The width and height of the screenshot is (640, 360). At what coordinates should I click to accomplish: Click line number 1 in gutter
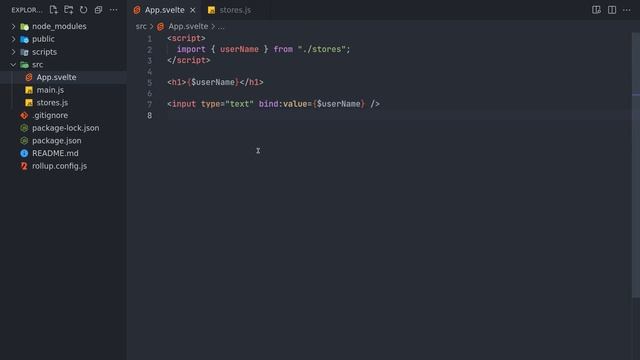click(149, 39)
